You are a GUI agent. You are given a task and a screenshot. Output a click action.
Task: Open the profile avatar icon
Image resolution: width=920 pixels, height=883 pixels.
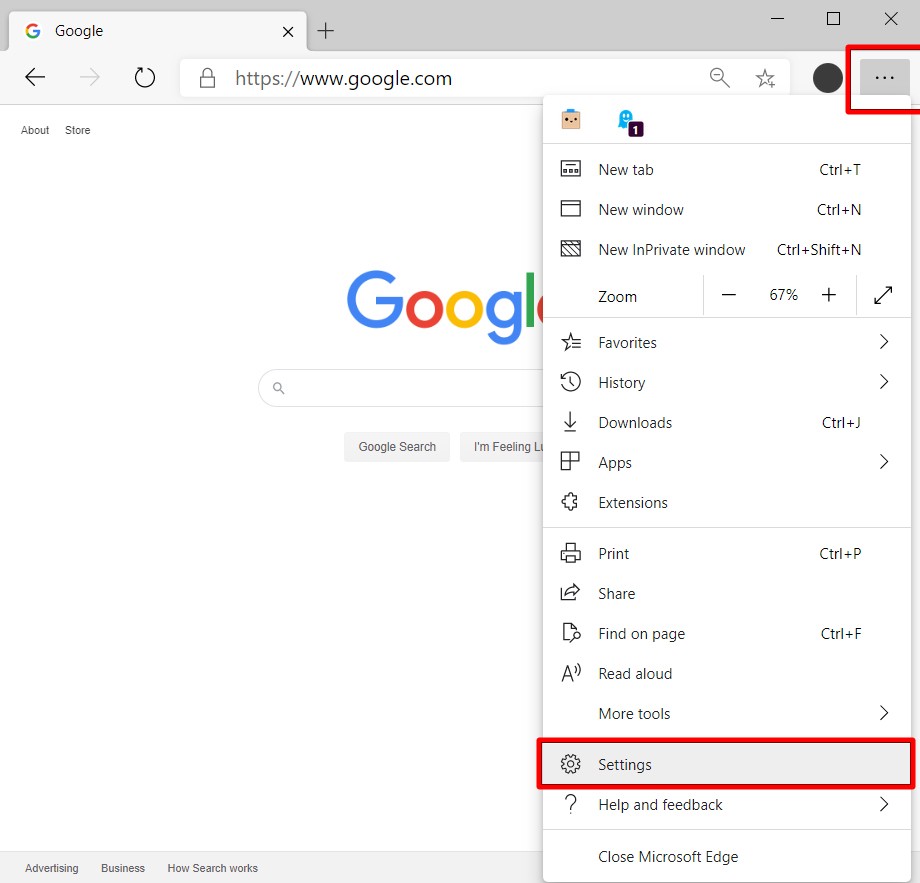pos(827,78)
